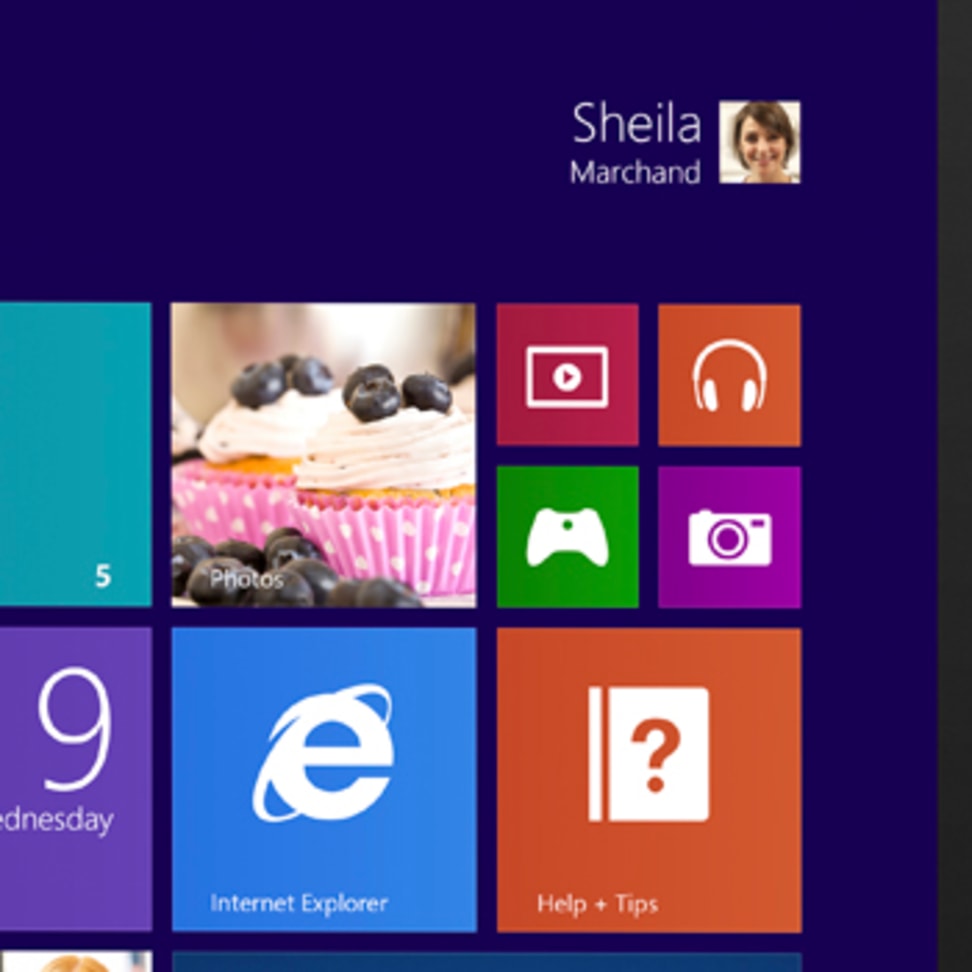
Task: Click the Internet Explorer 'e' logo
Action: 324,752
